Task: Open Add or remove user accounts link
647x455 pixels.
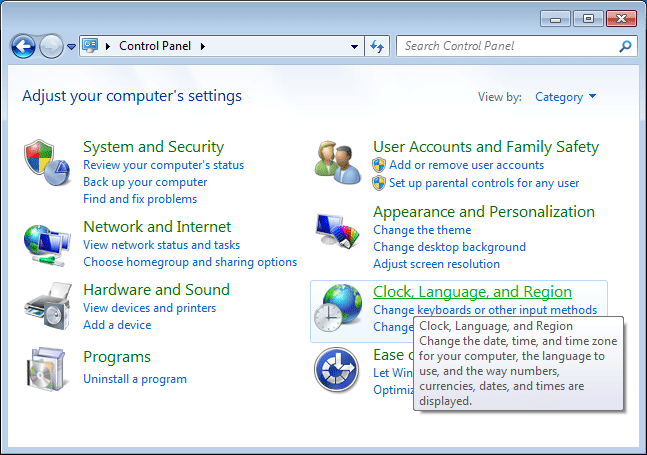Action: point(466,165)
